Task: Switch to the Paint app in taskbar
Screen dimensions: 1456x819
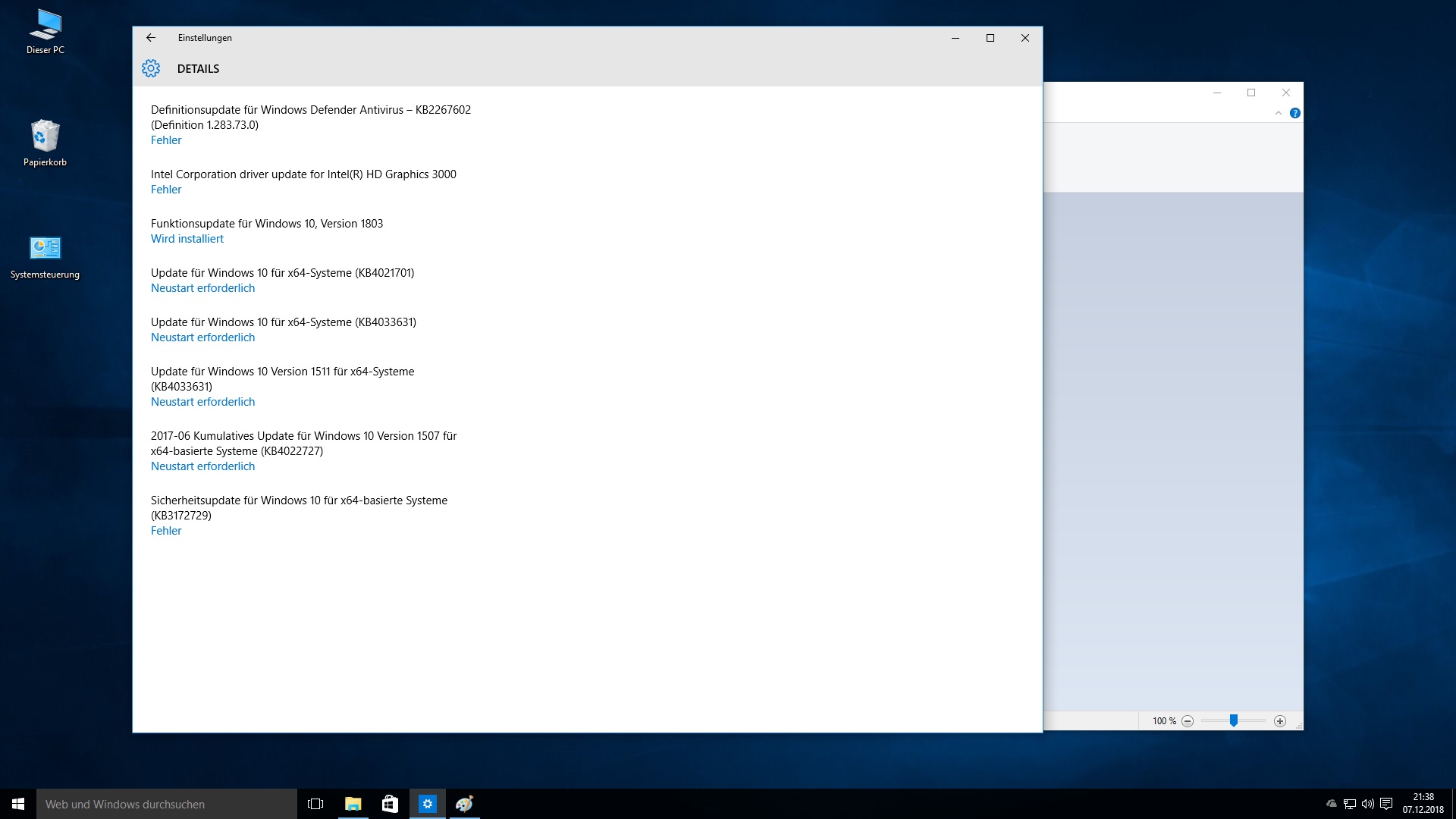Action: [464, 804]
